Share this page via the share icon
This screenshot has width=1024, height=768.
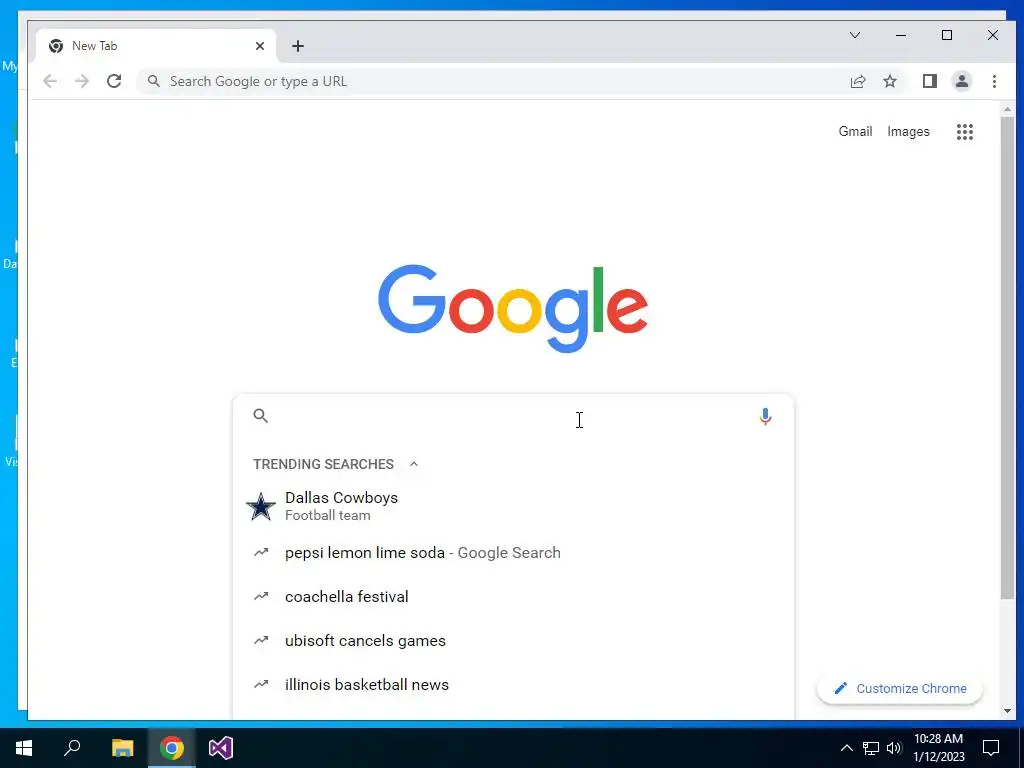click(x=857, y=81)
